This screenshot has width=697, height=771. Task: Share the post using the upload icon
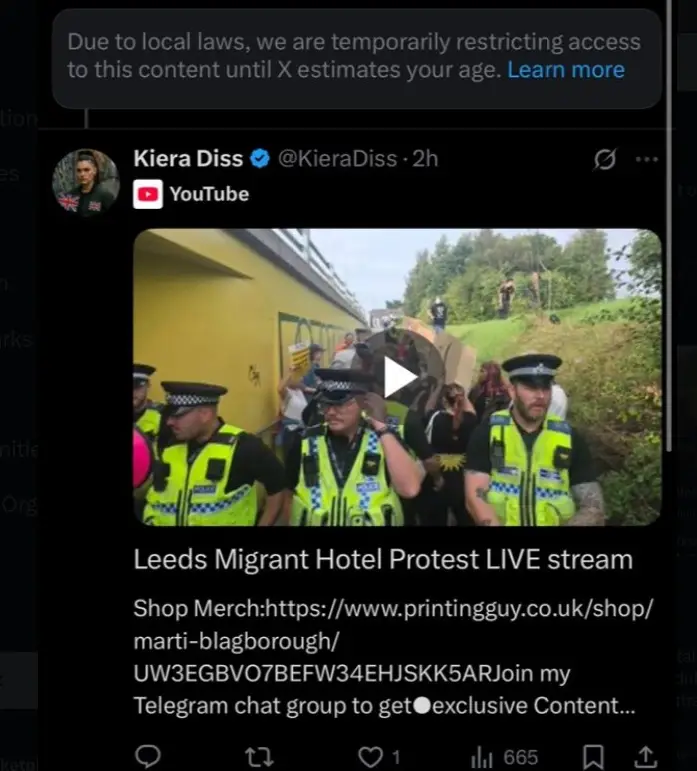point(646,756)
